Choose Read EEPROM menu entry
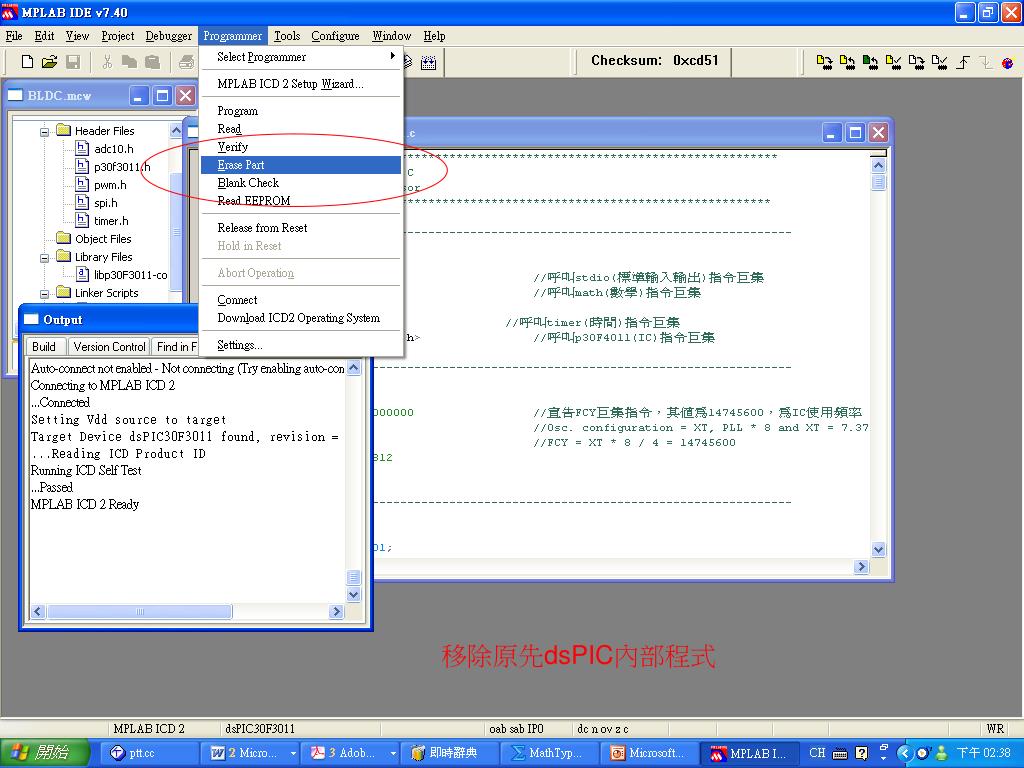 pyautogui.click(x=300, y=200)
